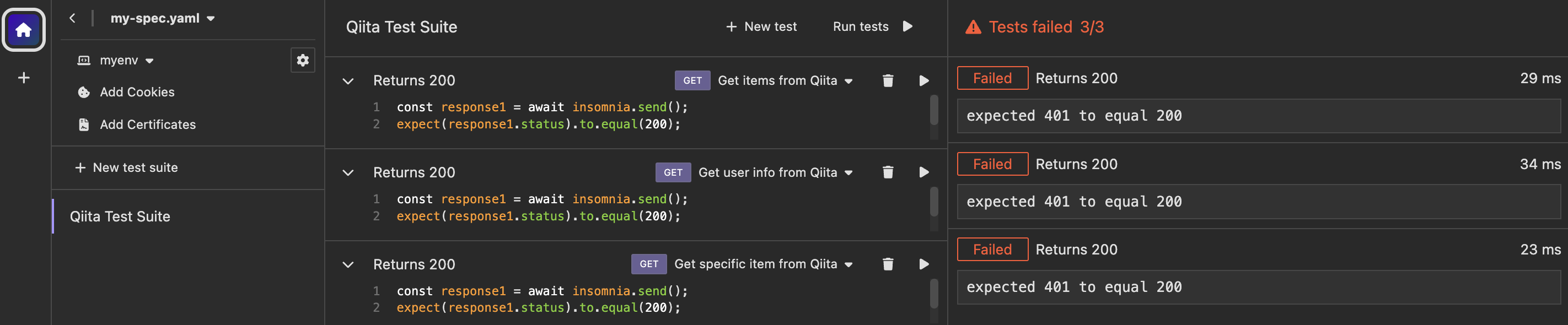
Task: Click Add Cookies
Action: (x=137, y=93)
